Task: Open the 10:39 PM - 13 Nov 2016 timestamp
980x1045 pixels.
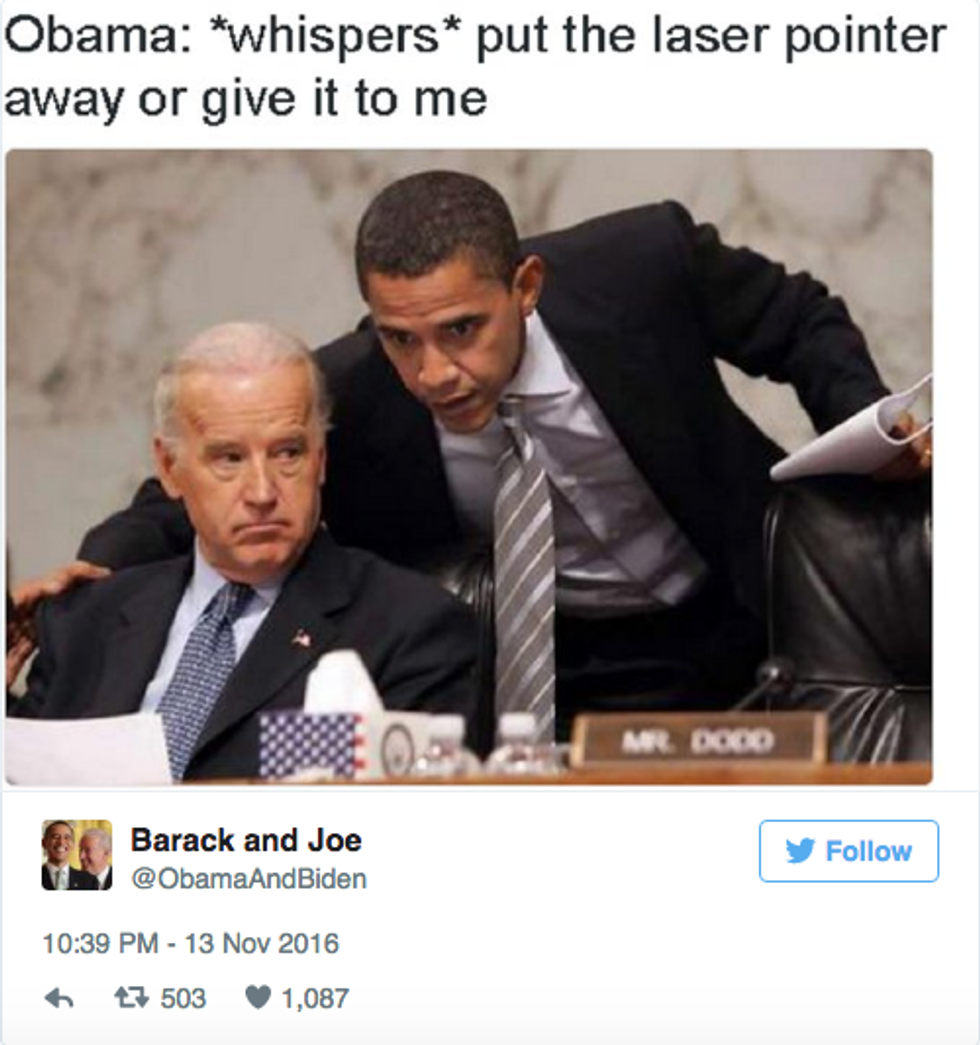Action: 191,944
